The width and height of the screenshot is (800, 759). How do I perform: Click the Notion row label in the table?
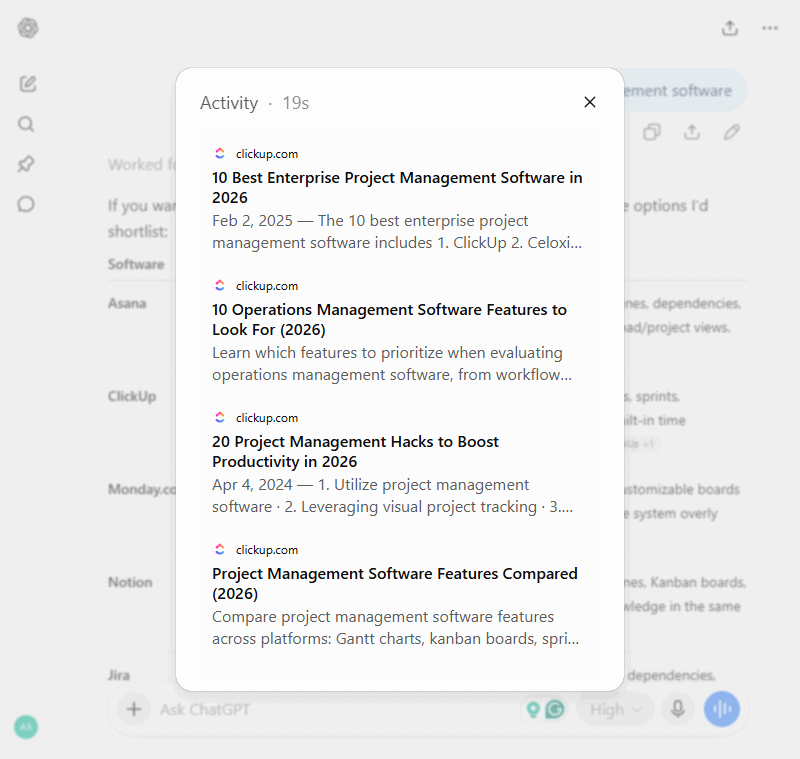pos(130,582)
